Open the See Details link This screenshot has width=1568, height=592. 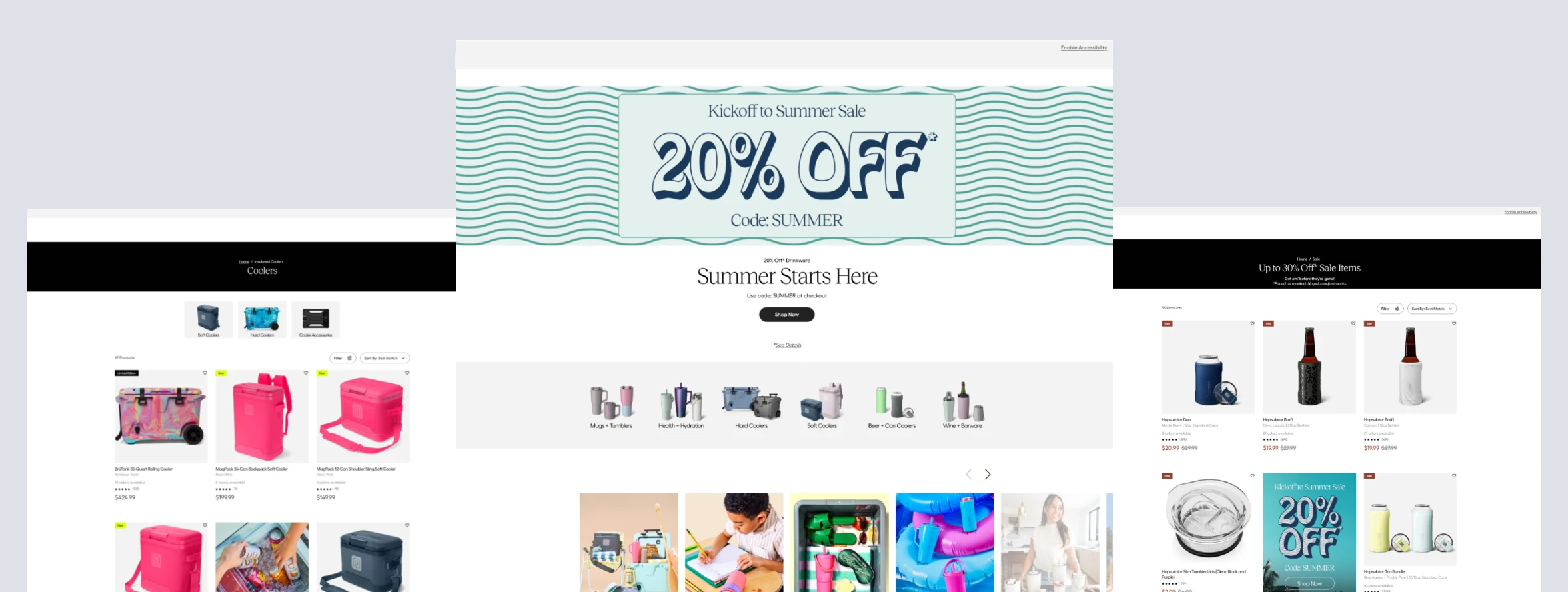[787, 345]
